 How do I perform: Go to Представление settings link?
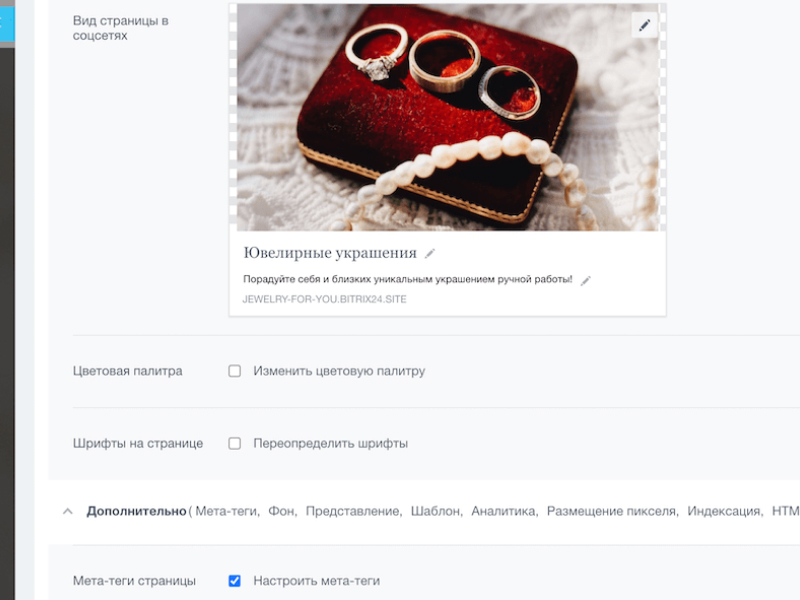(353, 511)
